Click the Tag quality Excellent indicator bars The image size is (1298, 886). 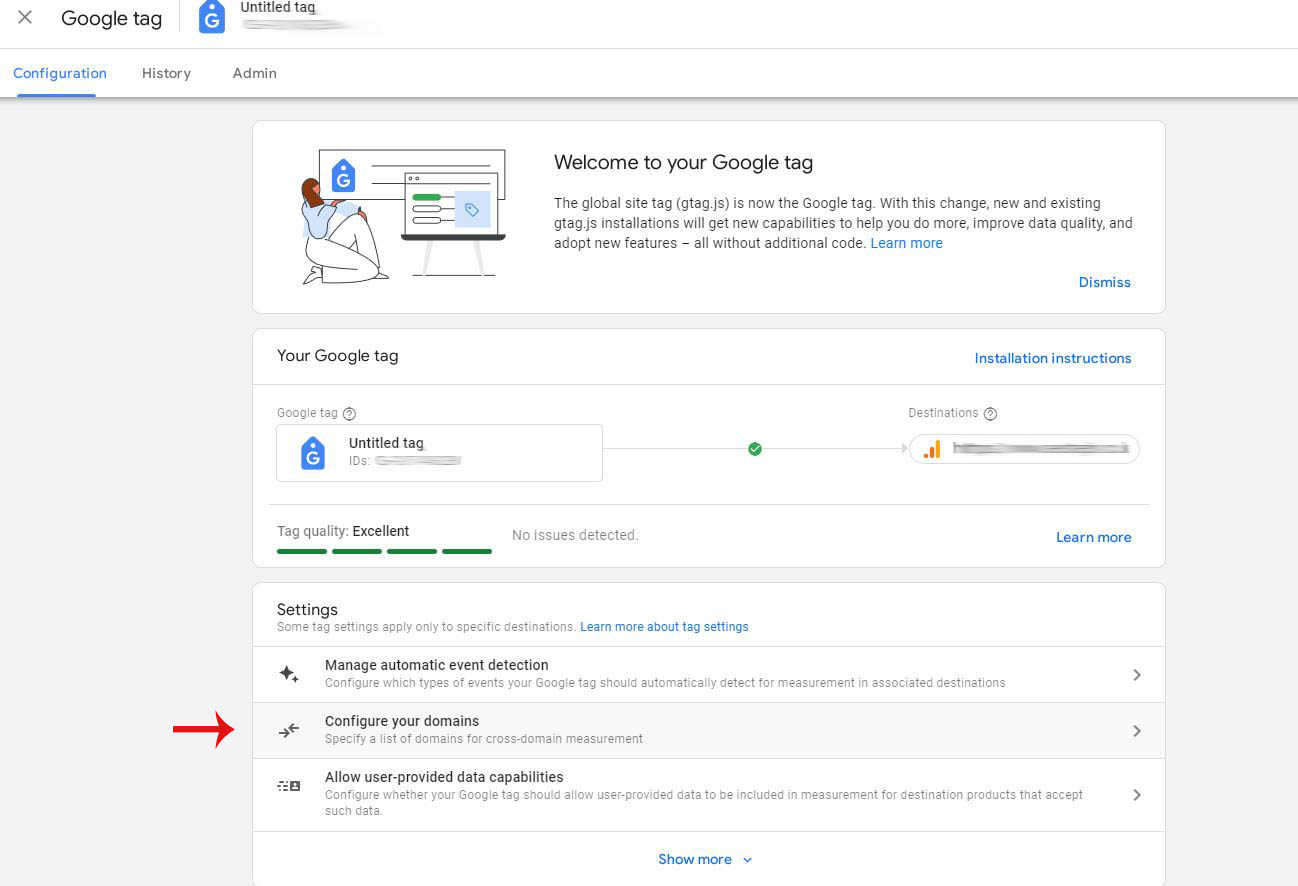tap(384, 551)
